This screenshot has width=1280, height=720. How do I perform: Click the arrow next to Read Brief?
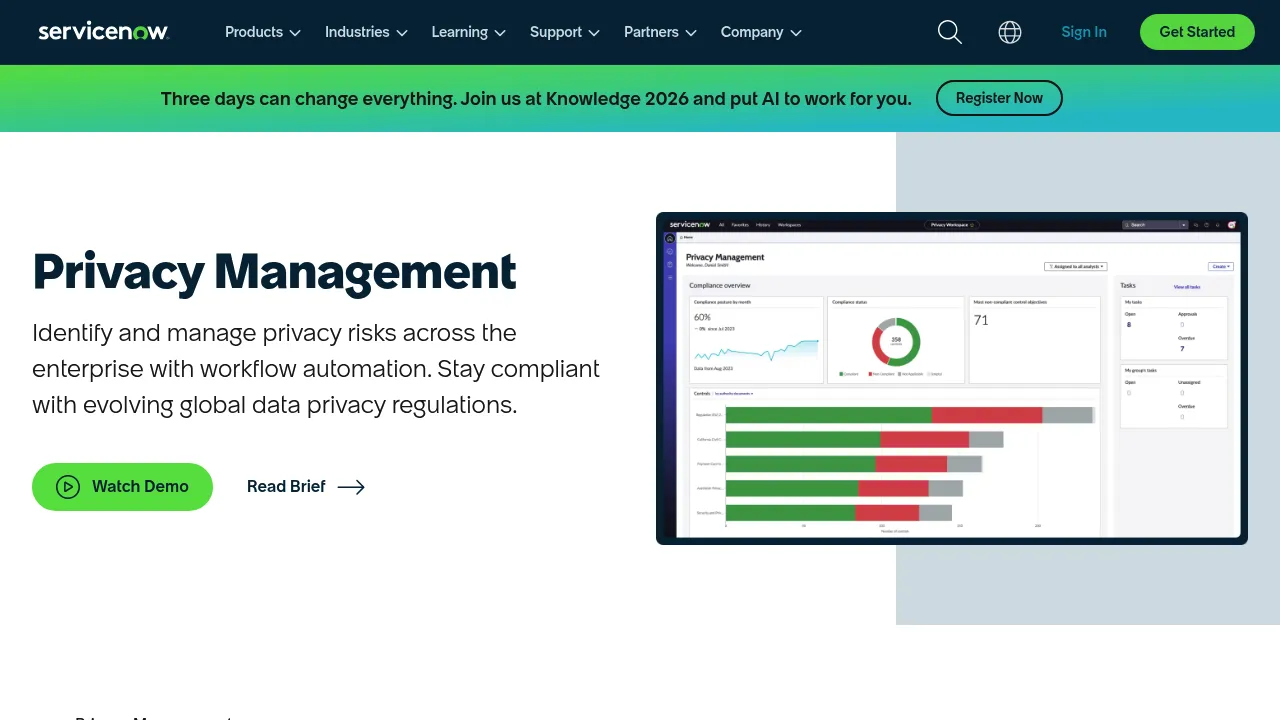(351, 487)
